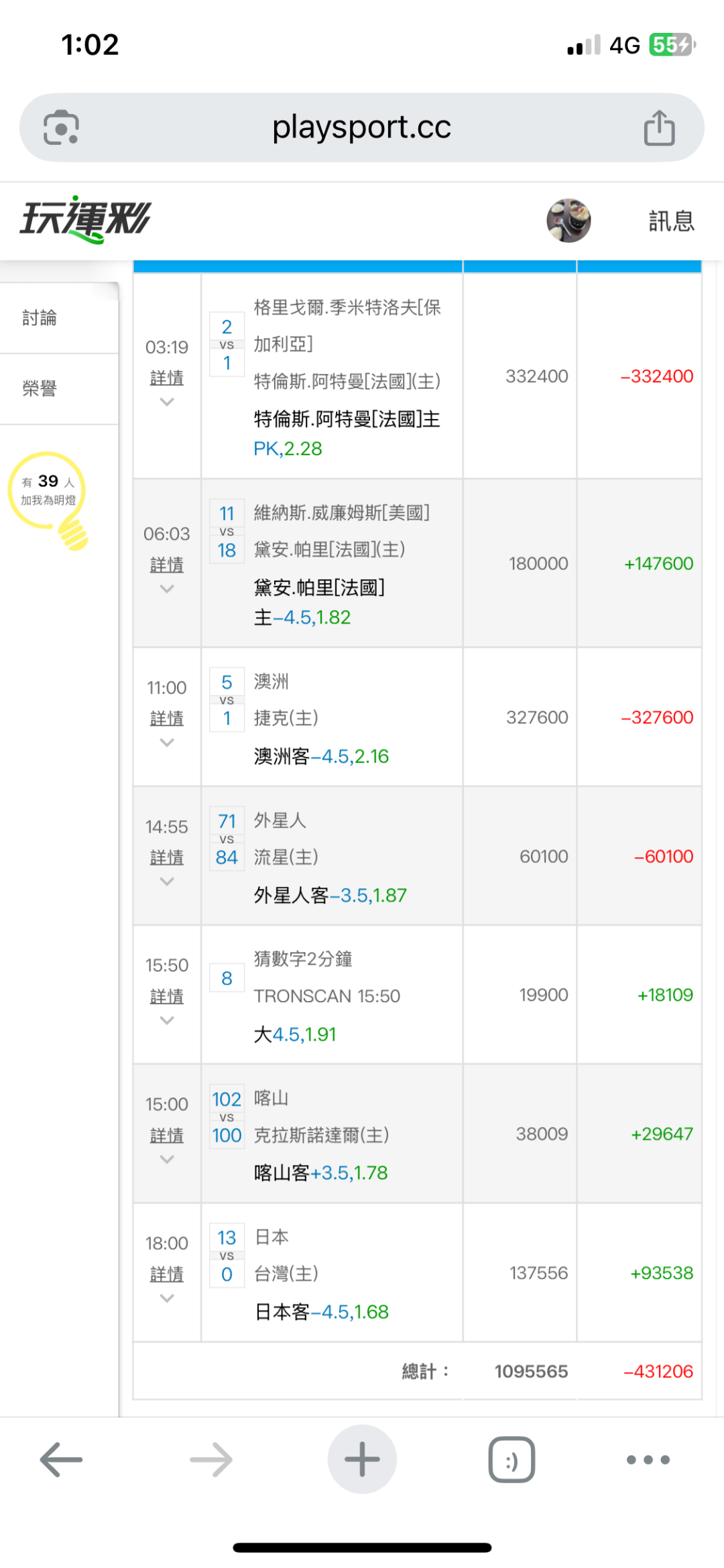724x1568 pixels.
Task: Open 詳情 link for the 15:50 game
Action: pyautogui.click(x=167, y=997)
